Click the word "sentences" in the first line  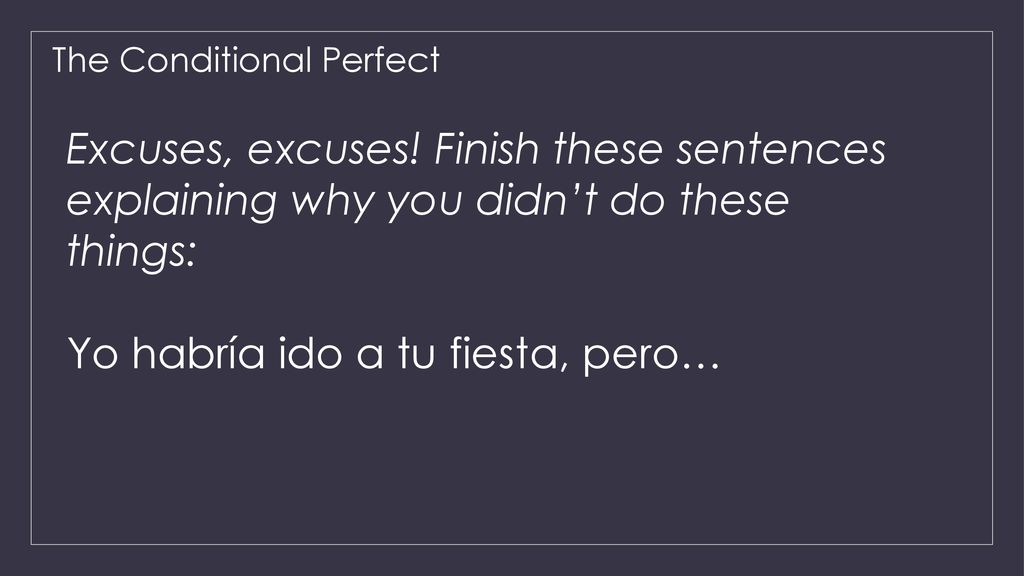coord(781,149)
